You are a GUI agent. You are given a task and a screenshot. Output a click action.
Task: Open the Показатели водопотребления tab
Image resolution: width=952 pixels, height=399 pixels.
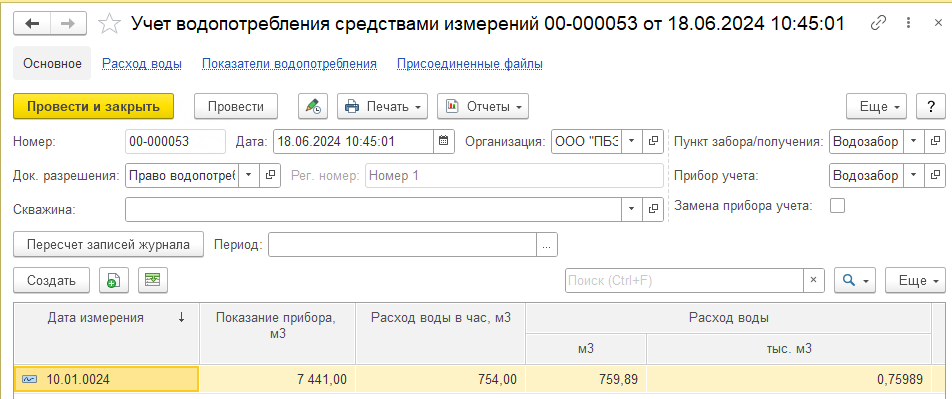pos(289,63)
